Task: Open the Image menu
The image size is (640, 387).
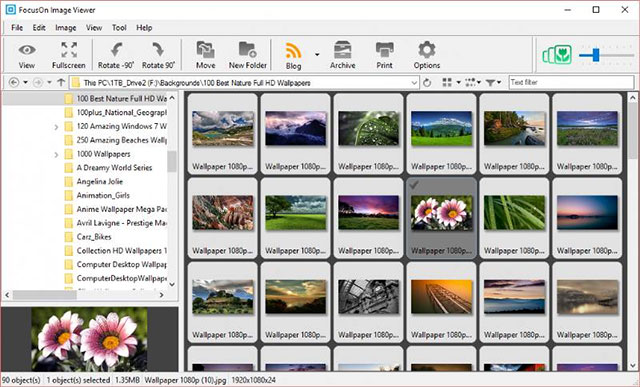Action: click(x=66, y=28)
